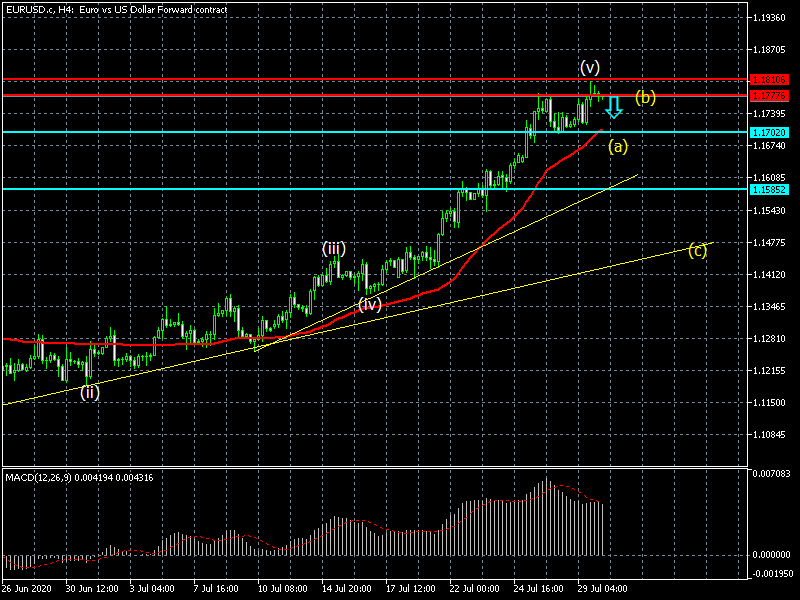Click the 24 Jul 16:00 time label

coord(539,589)
